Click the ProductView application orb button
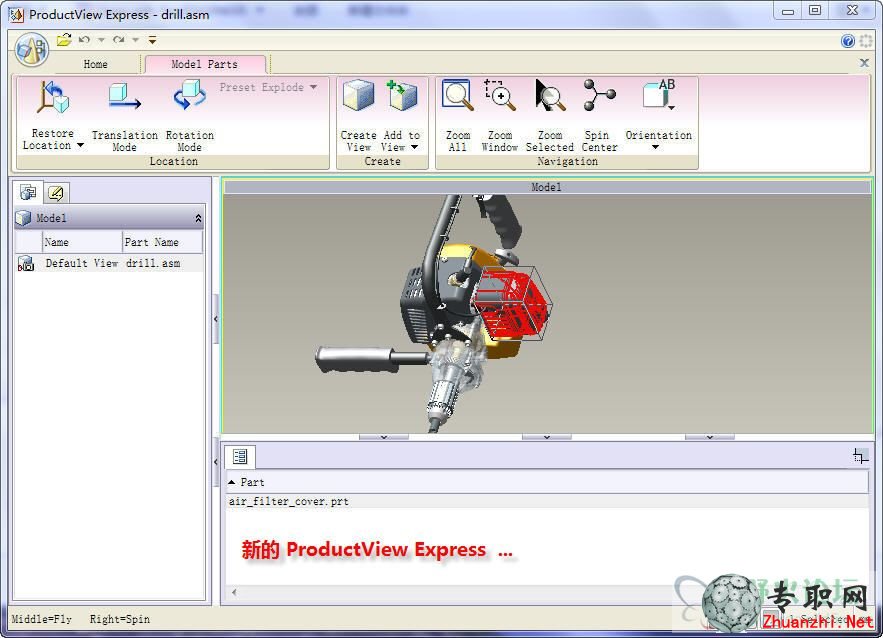 (32, 50)
